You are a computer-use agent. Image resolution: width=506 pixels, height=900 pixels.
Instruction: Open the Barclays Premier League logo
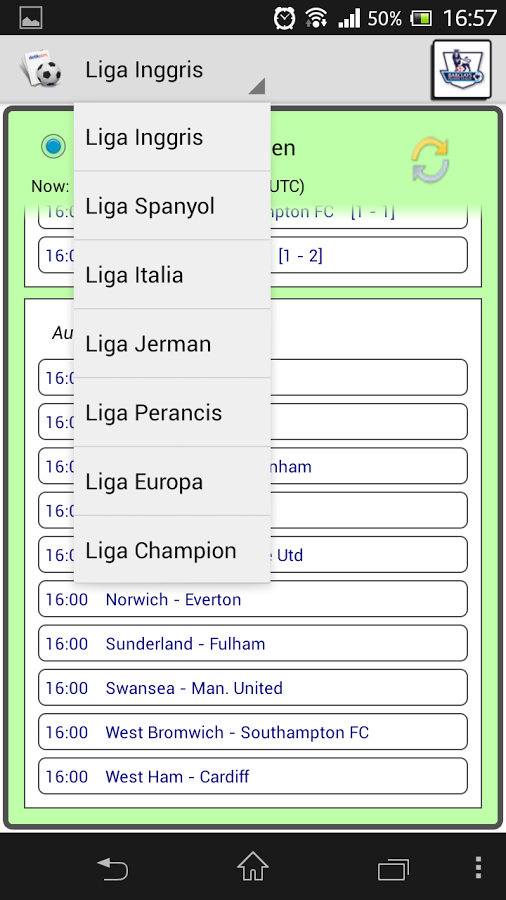(x=462, y=69)
